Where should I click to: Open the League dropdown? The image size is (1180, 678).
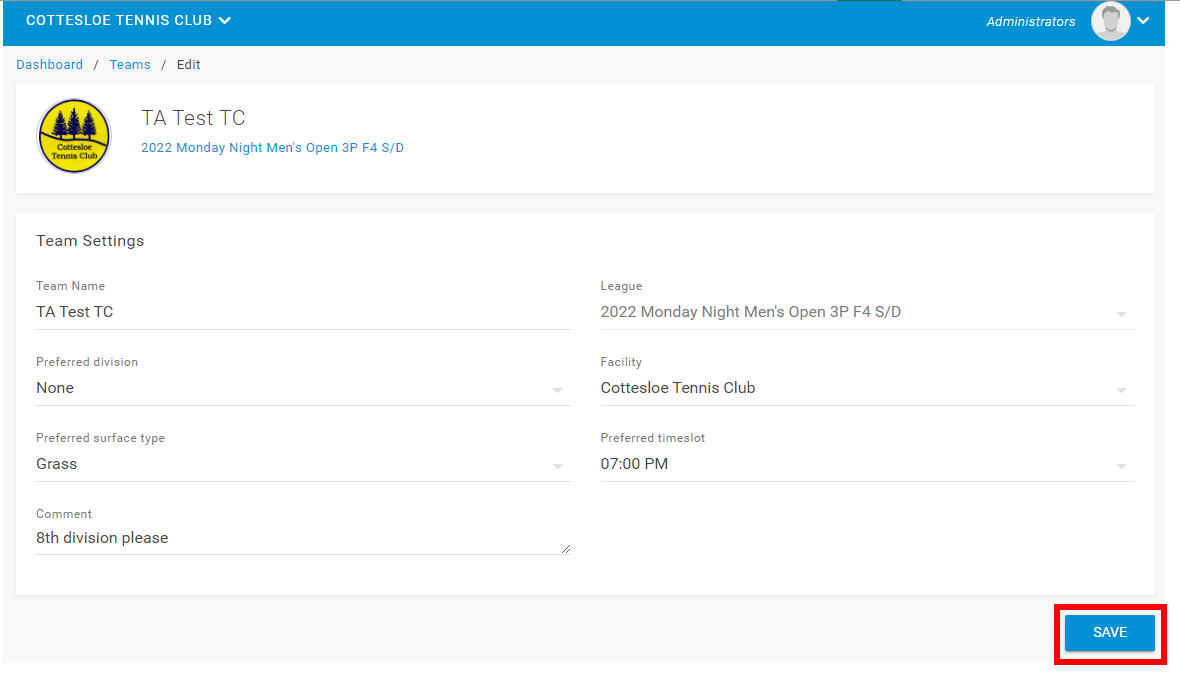click(x=867, y=312)
